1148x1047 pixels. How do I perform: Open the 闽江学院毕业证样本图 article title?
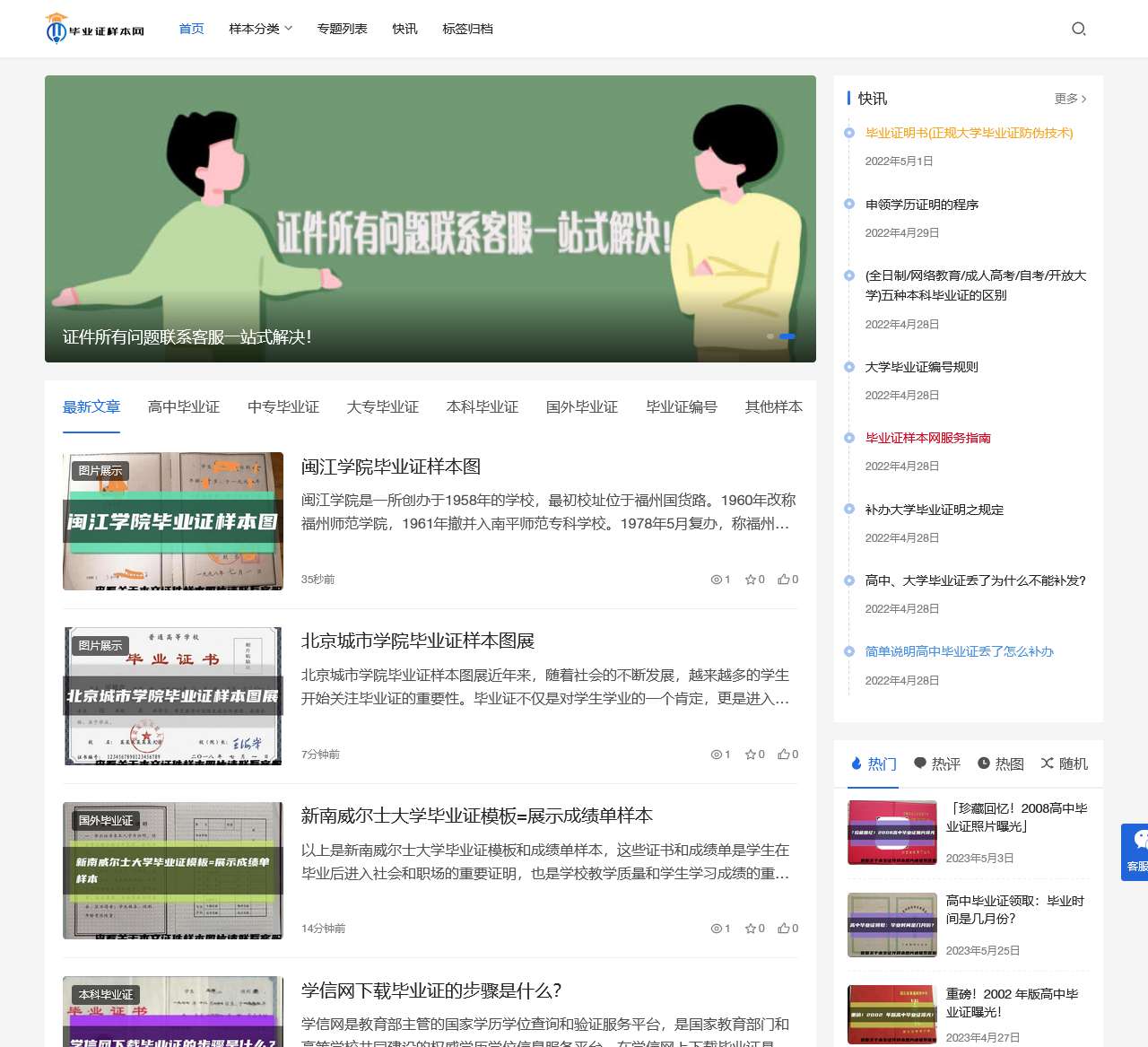[x=391, y=467]
